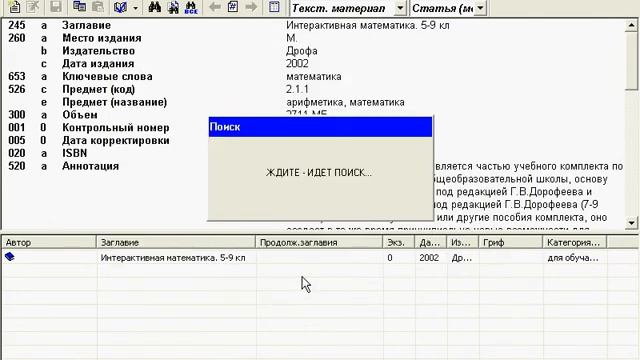Click the paste record icon
The width and height of the screenshot is (640, 360).
click(98, 7)
